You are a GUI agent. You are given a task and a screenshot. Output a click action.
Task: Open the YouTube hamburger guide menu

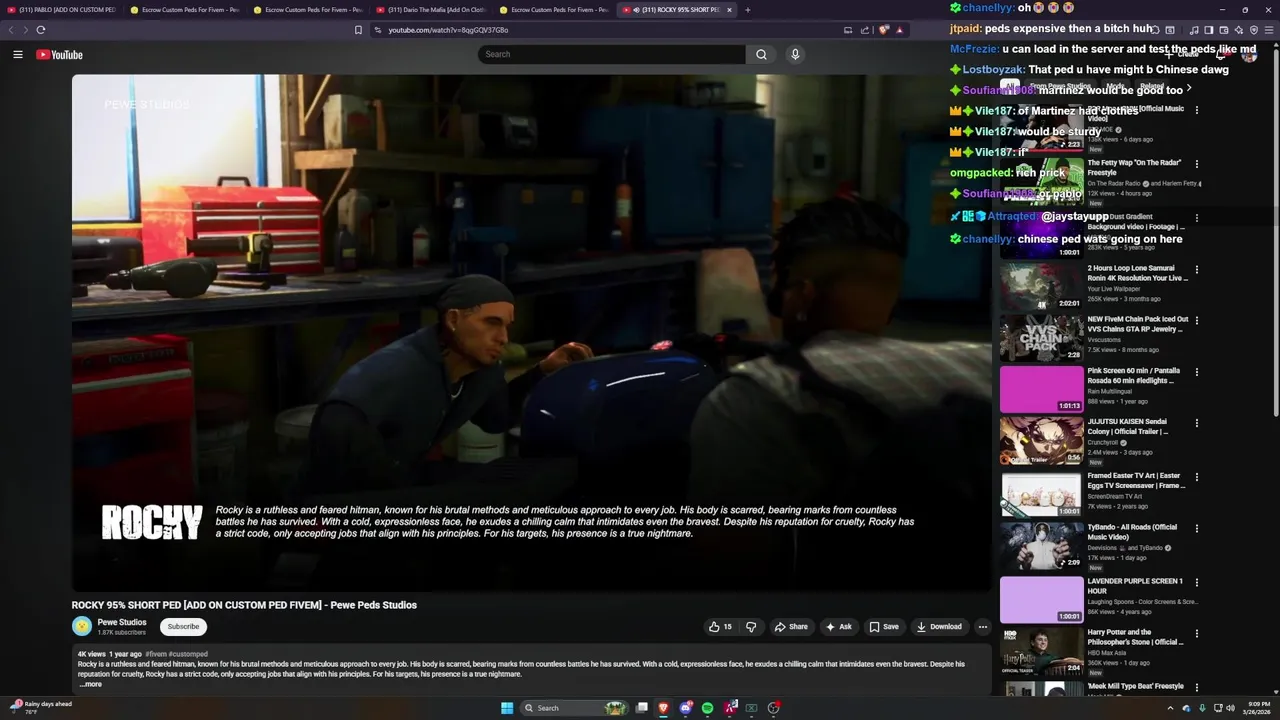tap(18, 55)
